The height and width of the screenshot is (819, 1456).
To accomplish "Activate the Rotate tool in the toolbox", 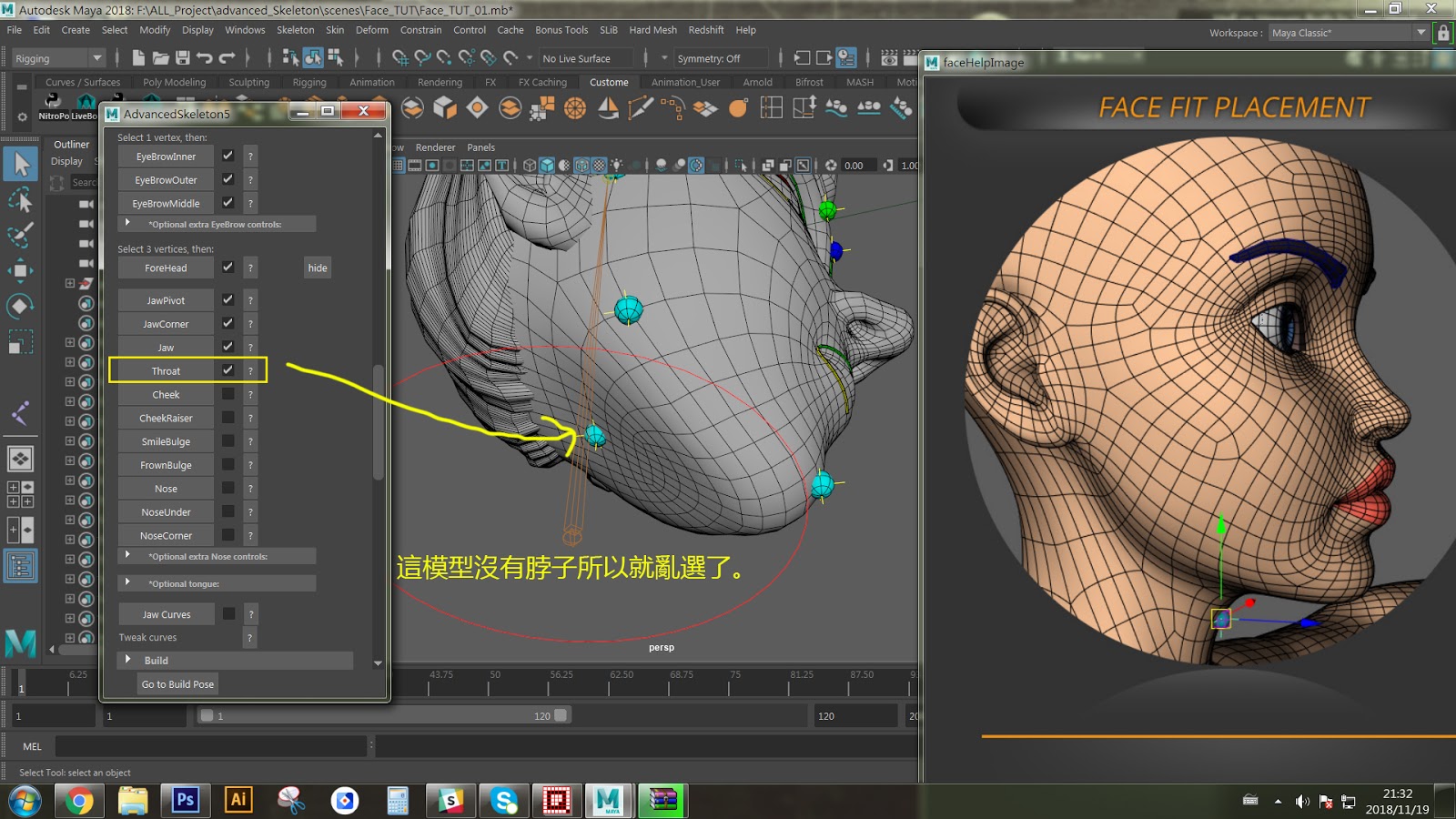I will 19,306.
